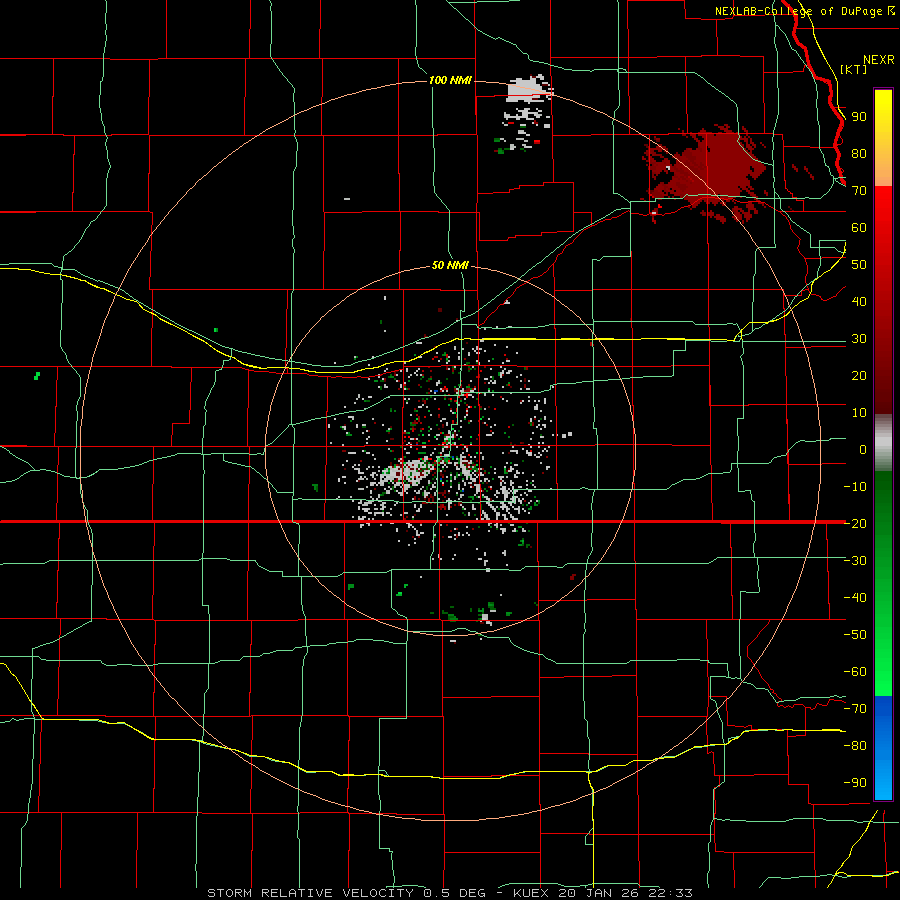Click the -90 value on velocity scale
The width and height of the screenshot is (900, 900).
855,782
